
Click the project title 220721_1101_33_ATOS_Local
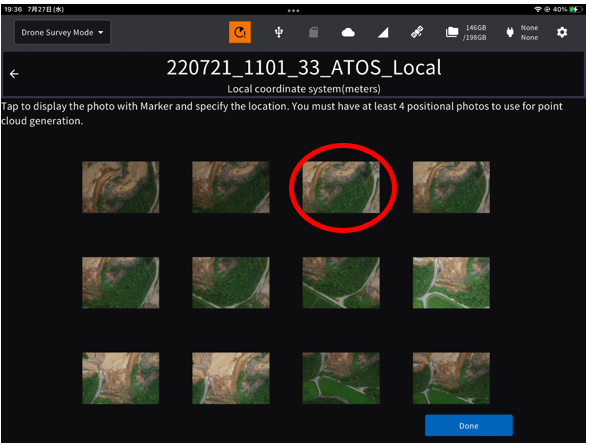coord(304,68)
